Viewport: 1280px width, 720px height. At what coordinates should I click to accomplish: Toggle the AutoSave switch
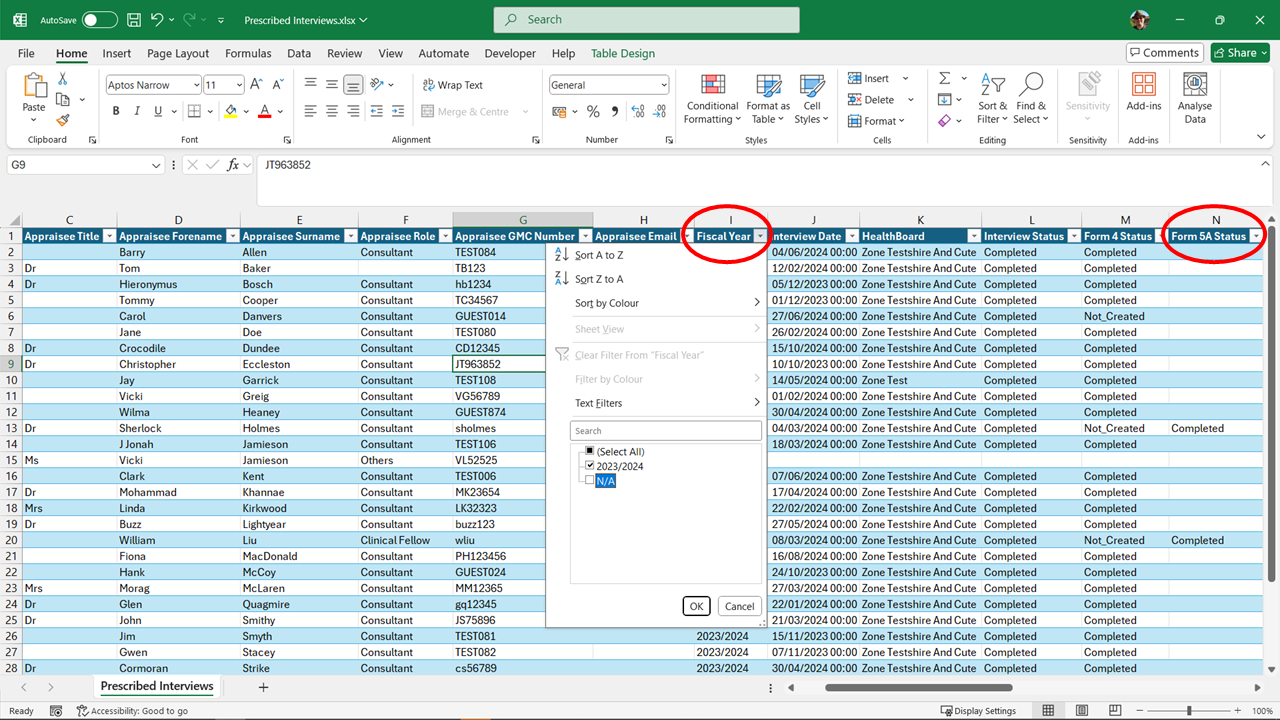pyautogui.click(x=99, y=20)
